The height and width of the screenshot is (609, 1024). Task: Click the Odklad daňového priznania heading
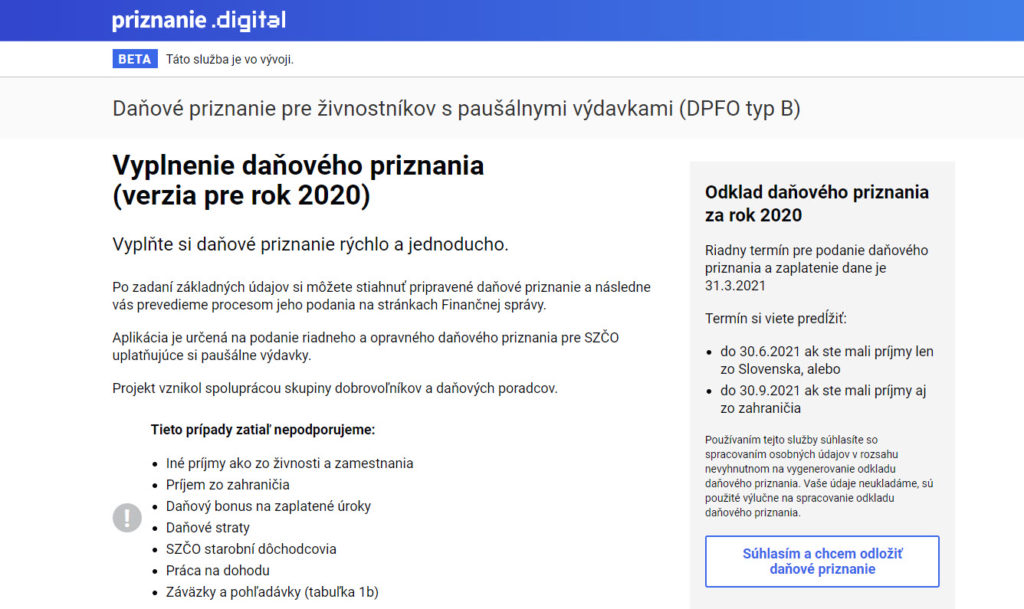tap(816, 203)
